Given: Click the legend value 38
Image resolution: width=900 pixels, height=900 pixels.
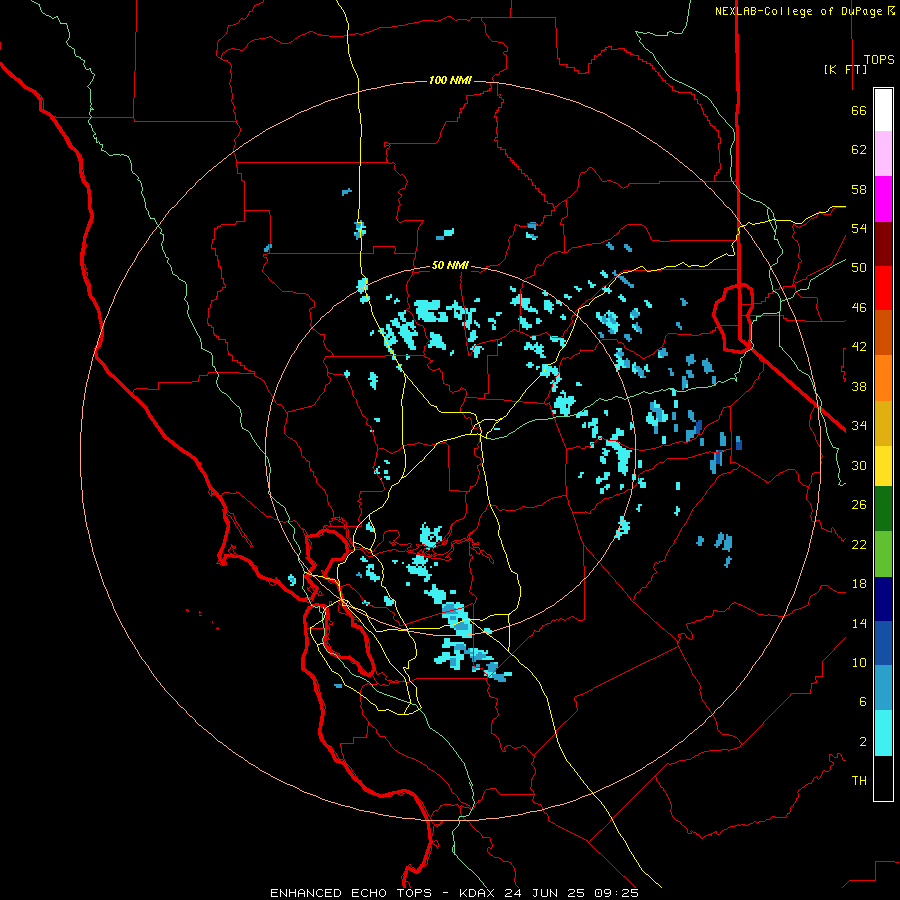Looking at the screenshot, I should pos(859,386).
